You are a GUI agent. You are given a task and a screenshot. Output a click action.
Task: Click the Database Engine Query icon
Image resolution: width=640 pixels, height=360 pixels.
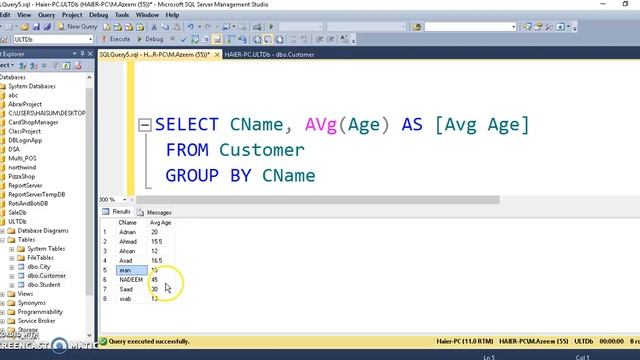point(107,27)
